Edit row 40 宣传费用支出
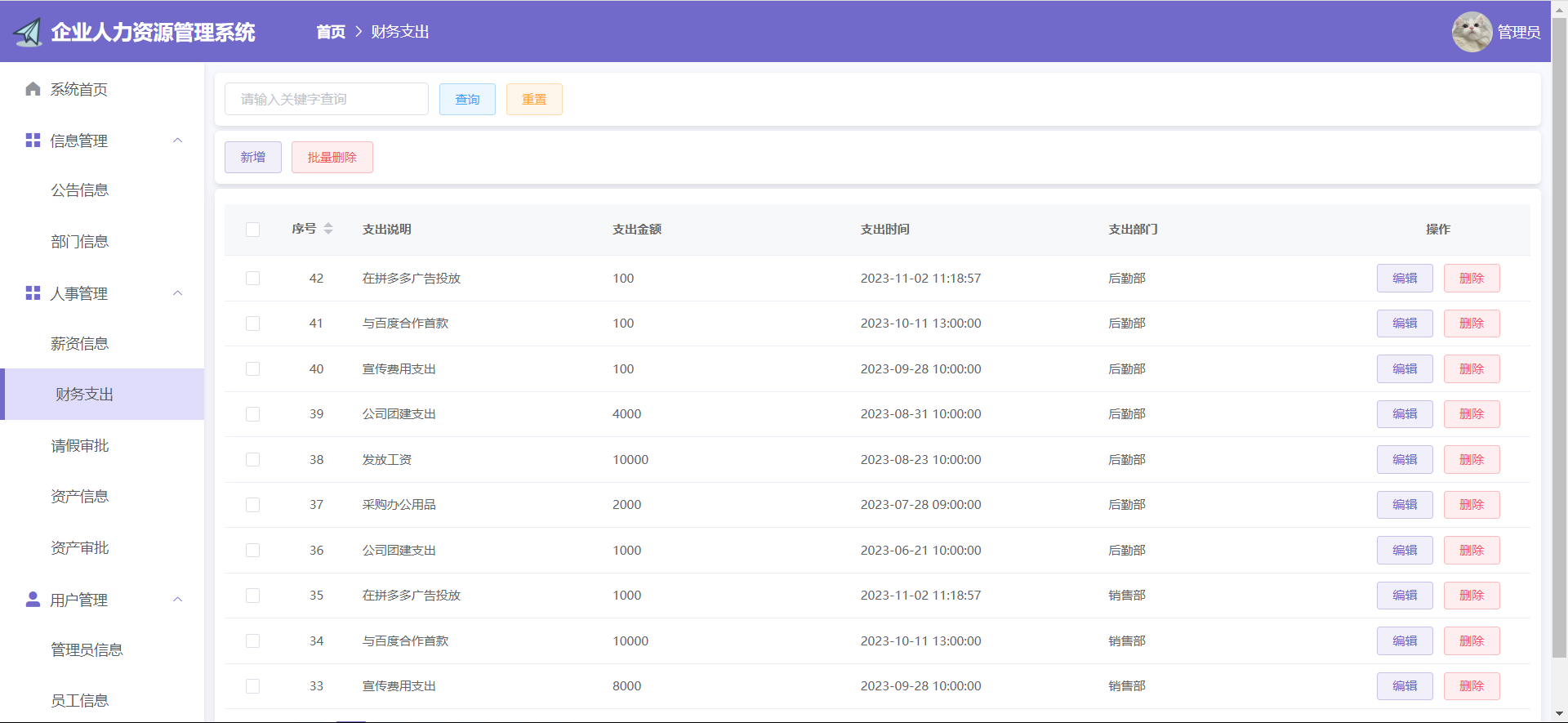The image size is (1568, 723). coord(1405,369)
